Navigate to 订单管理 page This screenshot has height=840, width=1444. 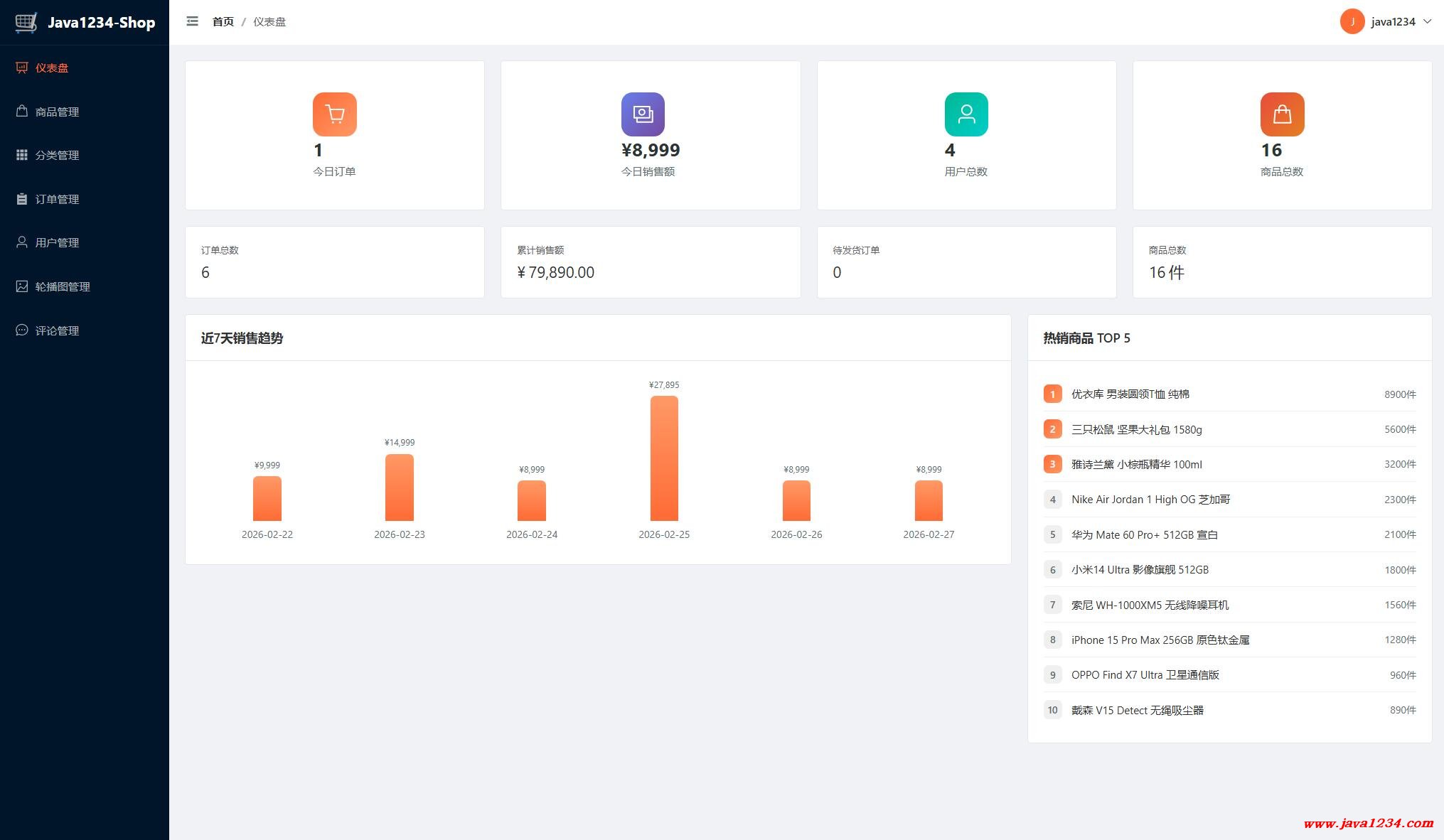(x=57, y=200)
